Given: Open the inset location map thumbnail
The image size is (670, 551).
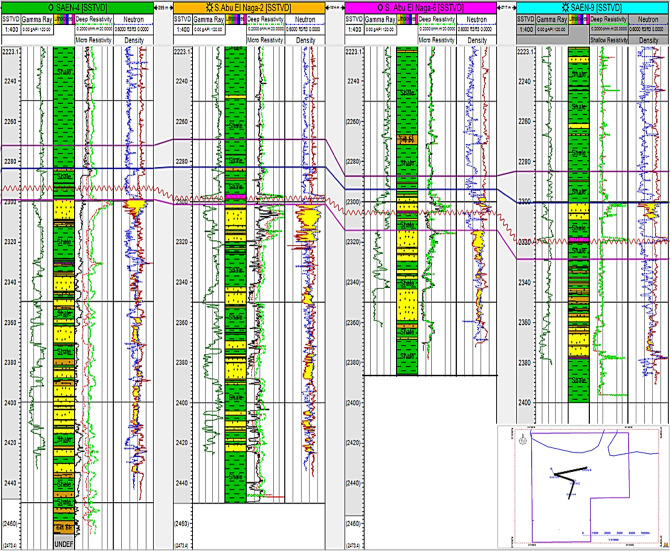Looking at the screenshot, I should 581,483.
